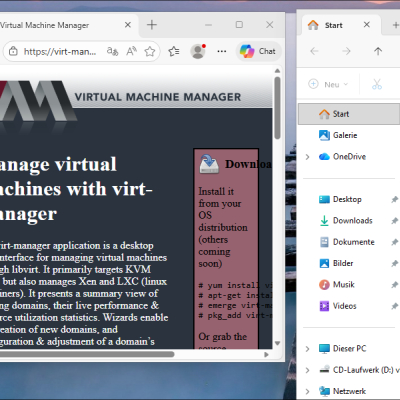The height and width of the screenshot is (400, 400).
Task: Click the Virtual Machine Manager logo
Action: pos(38,100)
